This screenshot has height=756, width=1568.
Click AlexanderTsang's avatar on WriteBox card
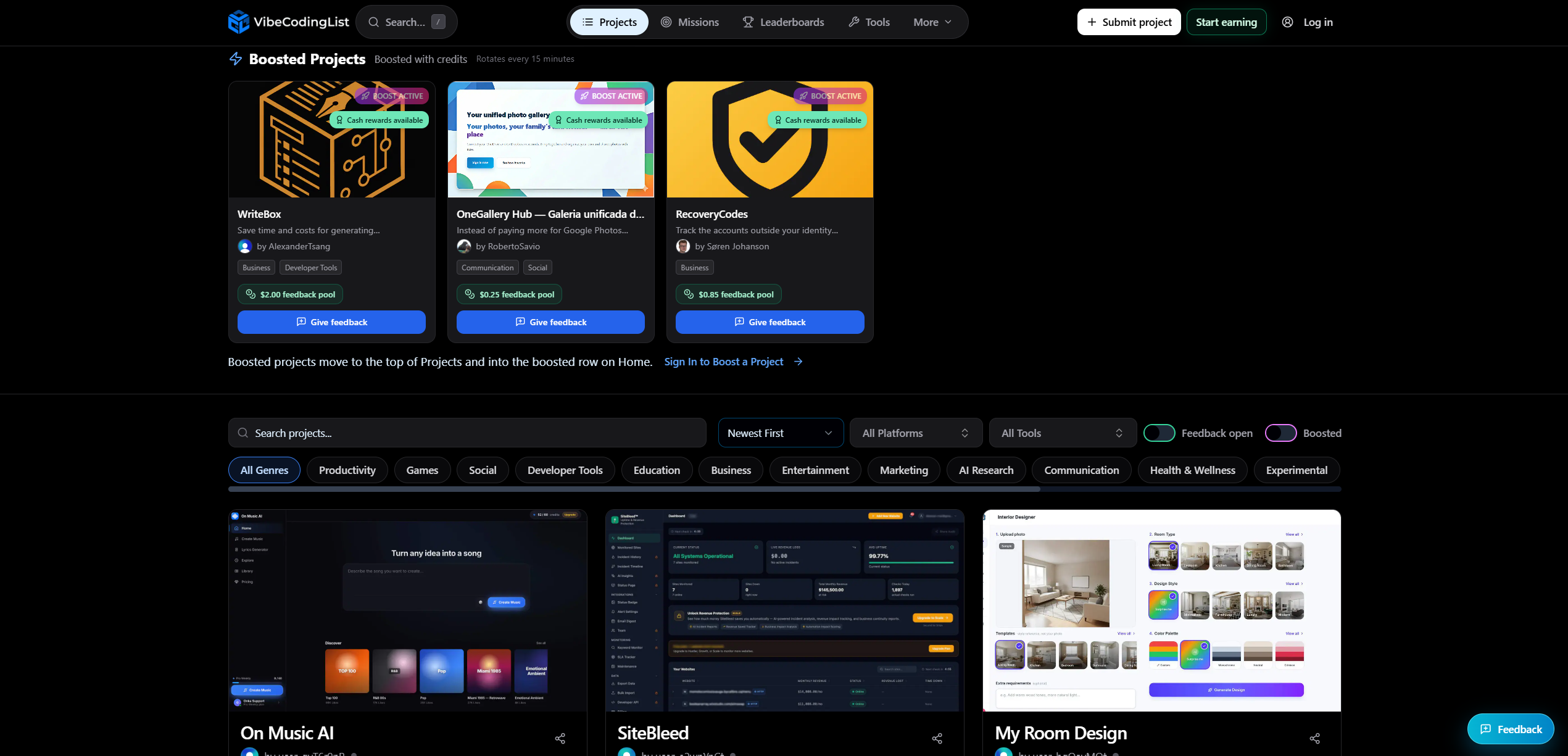click(245, 246)
